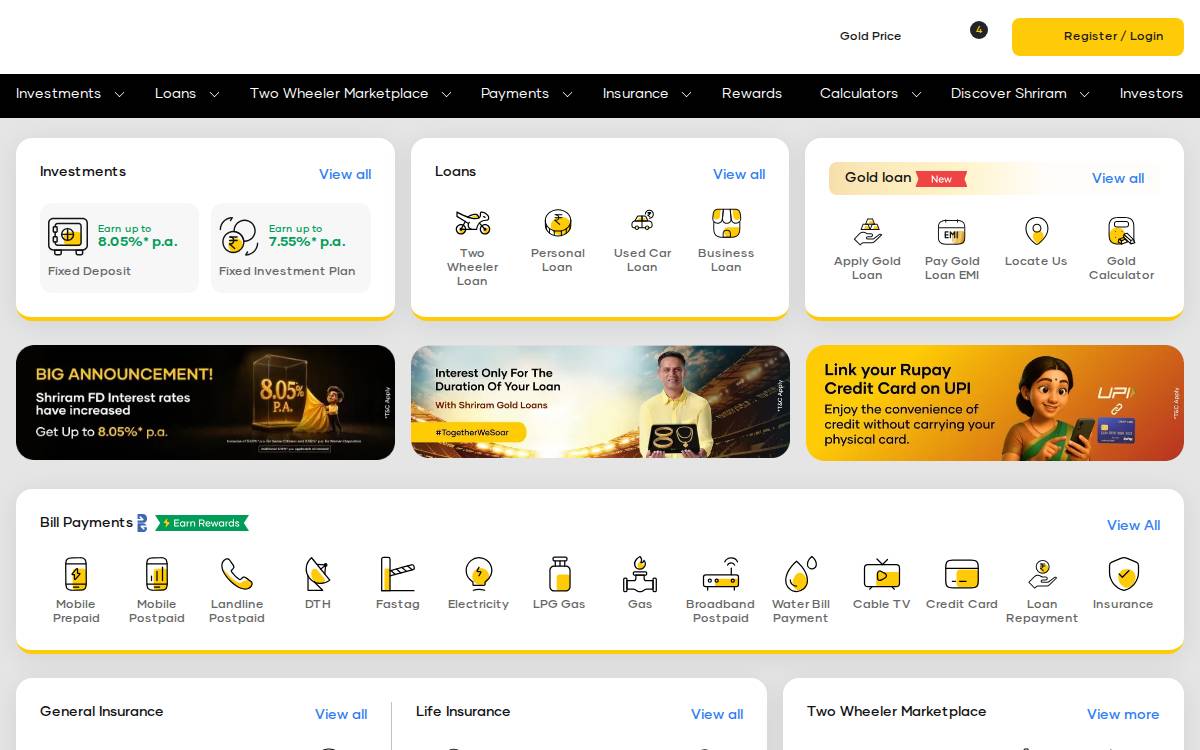Select the Business Loan shop icon

pos(726,222)
